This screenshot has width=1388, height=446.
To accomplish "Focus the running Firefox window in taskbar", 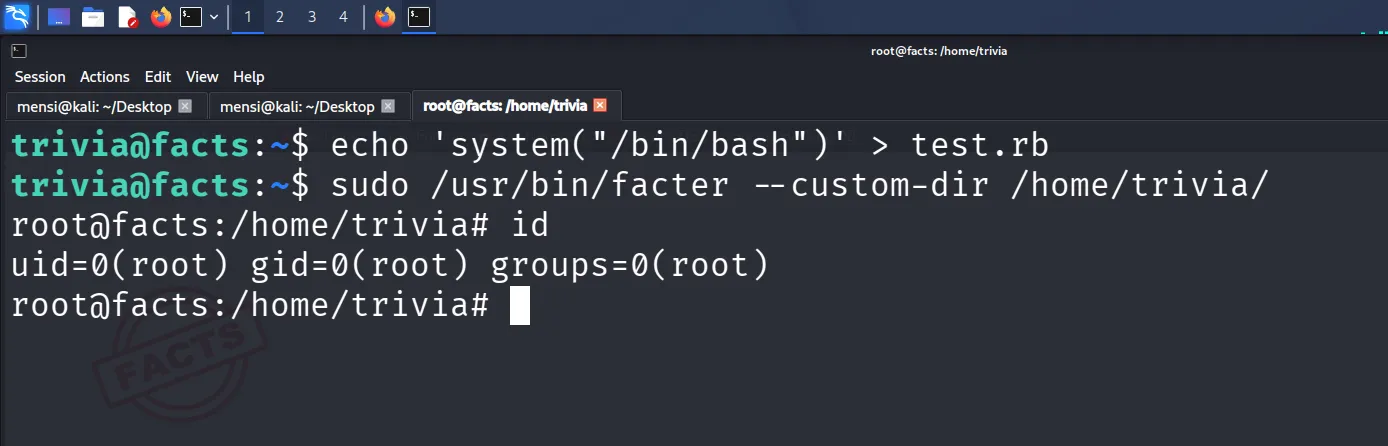I will click(385, 17).
